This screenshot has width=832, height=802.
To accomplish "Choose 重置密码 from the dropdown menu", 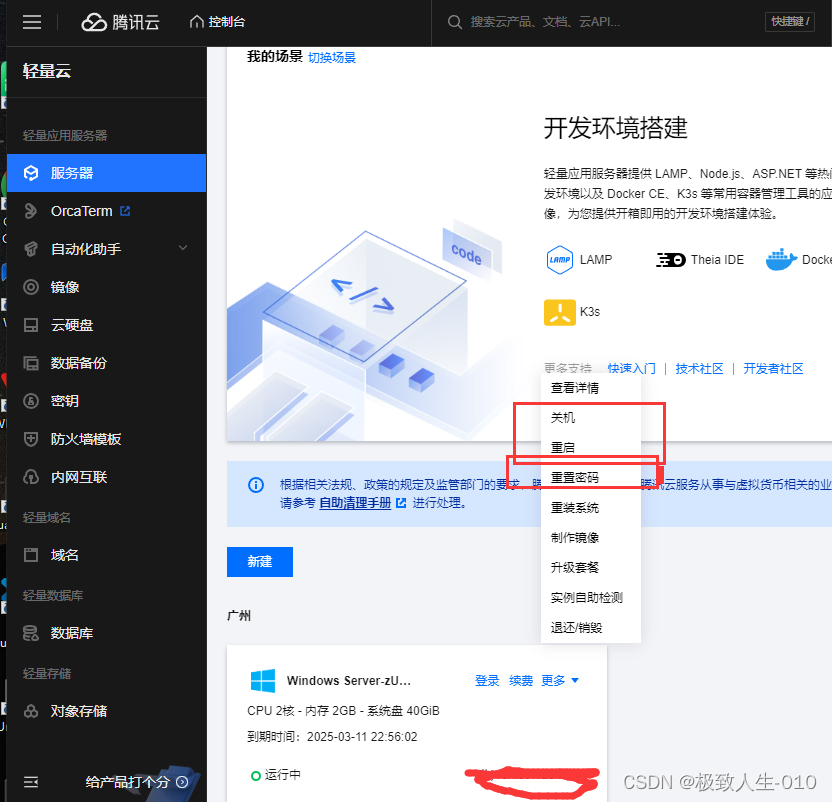I will tap(591, 477).
